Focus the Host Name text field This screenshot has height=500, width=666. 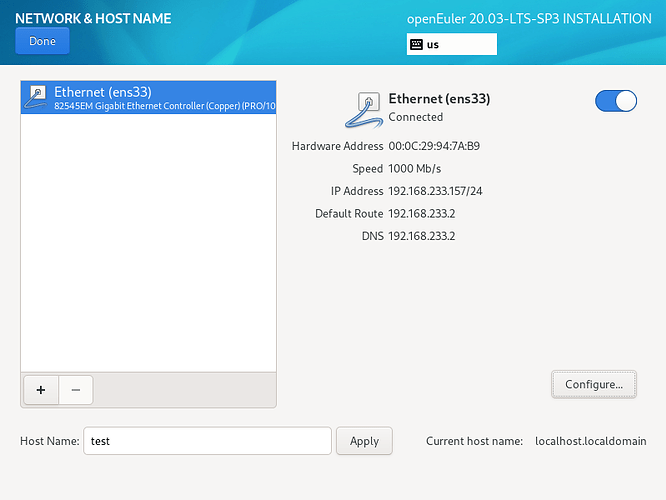(x=207, y=441)
